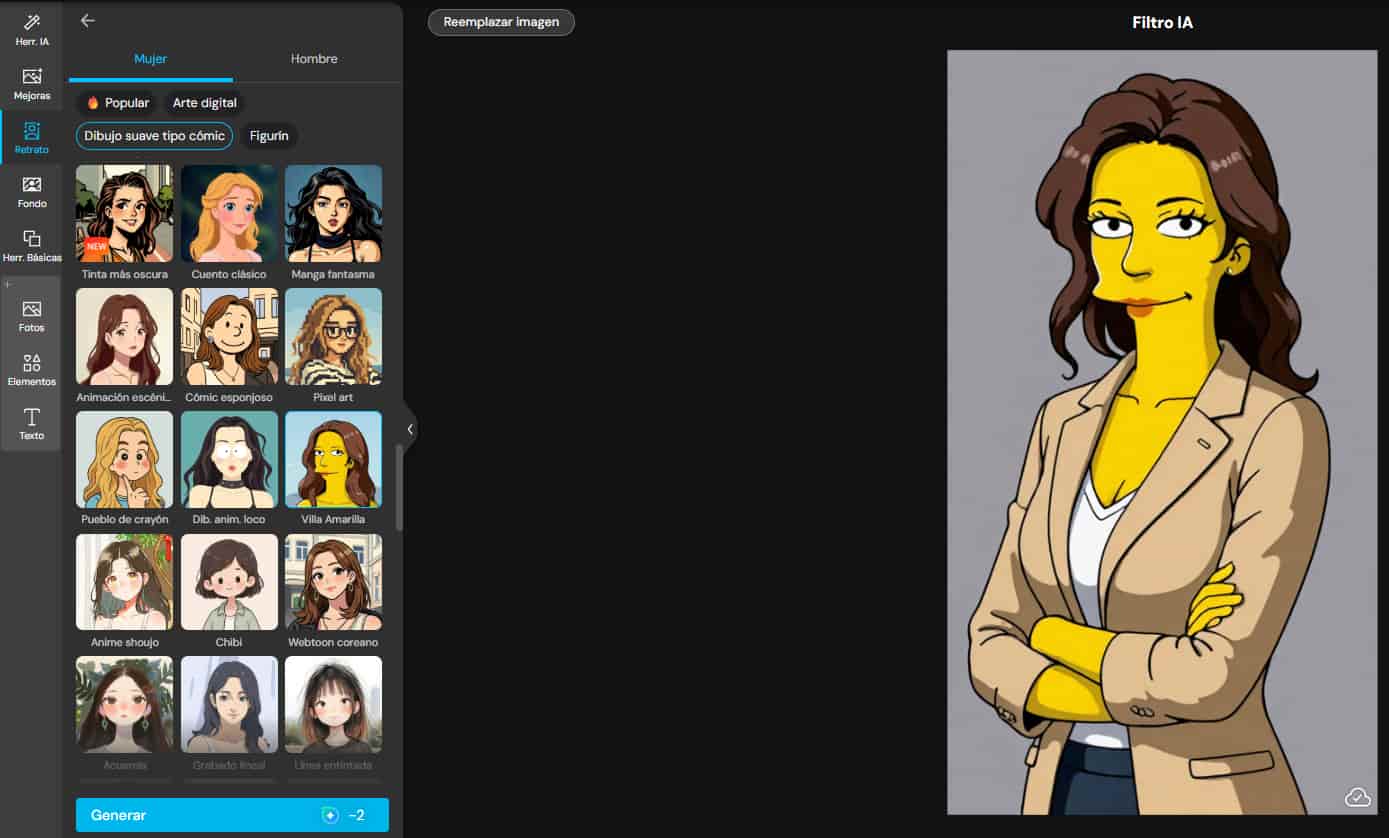Click the Reemplazar imagen button

click(501, 22)
